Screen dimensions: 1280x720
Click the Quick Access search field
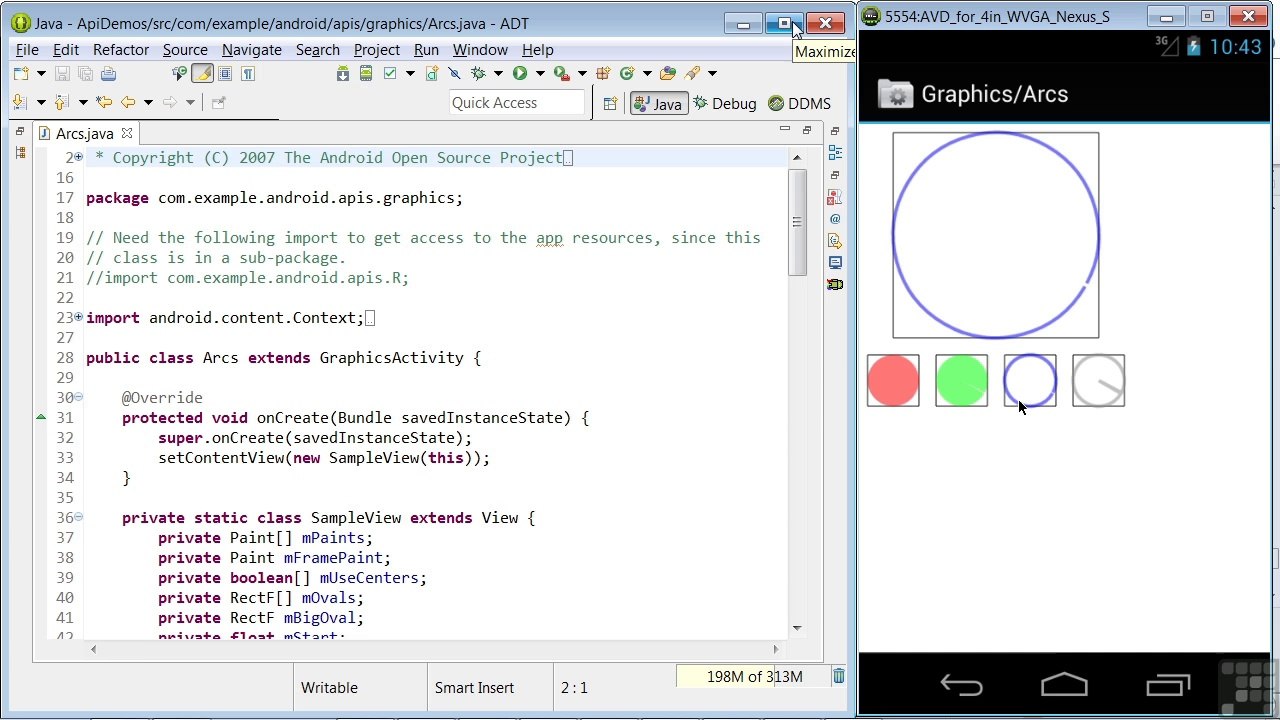tap(517, 103)
